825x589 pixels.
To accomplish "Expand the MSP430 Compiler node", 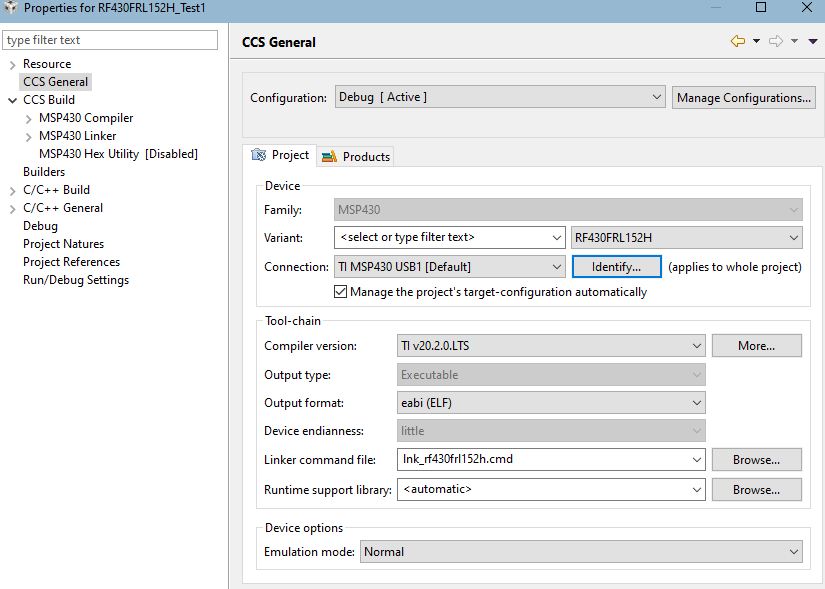I will point(28,119).
